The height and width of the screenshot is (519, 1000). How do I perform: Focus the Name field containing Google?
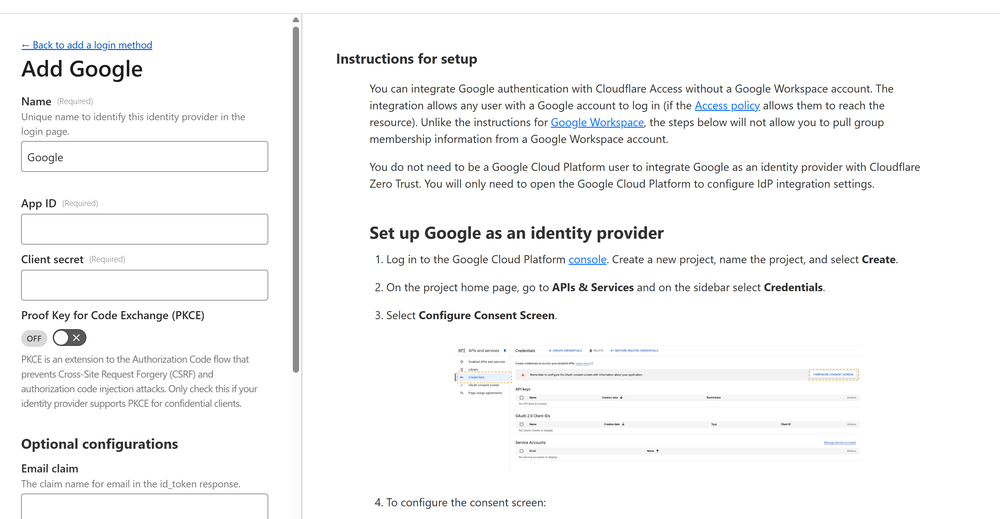tap(144, 157)
